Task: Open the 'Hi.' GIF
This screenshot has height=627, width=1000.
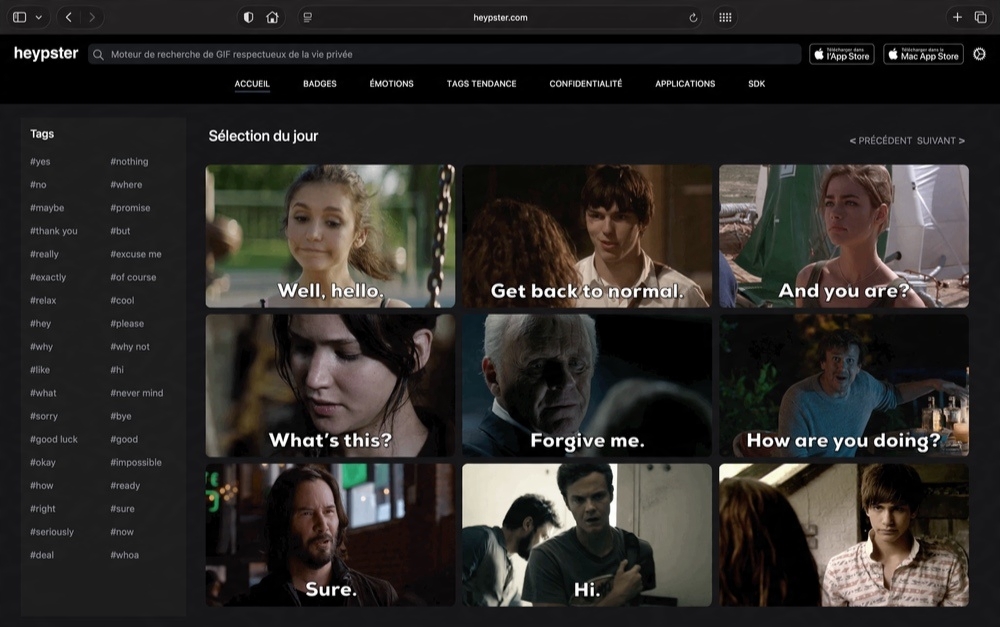Action: 587,535
